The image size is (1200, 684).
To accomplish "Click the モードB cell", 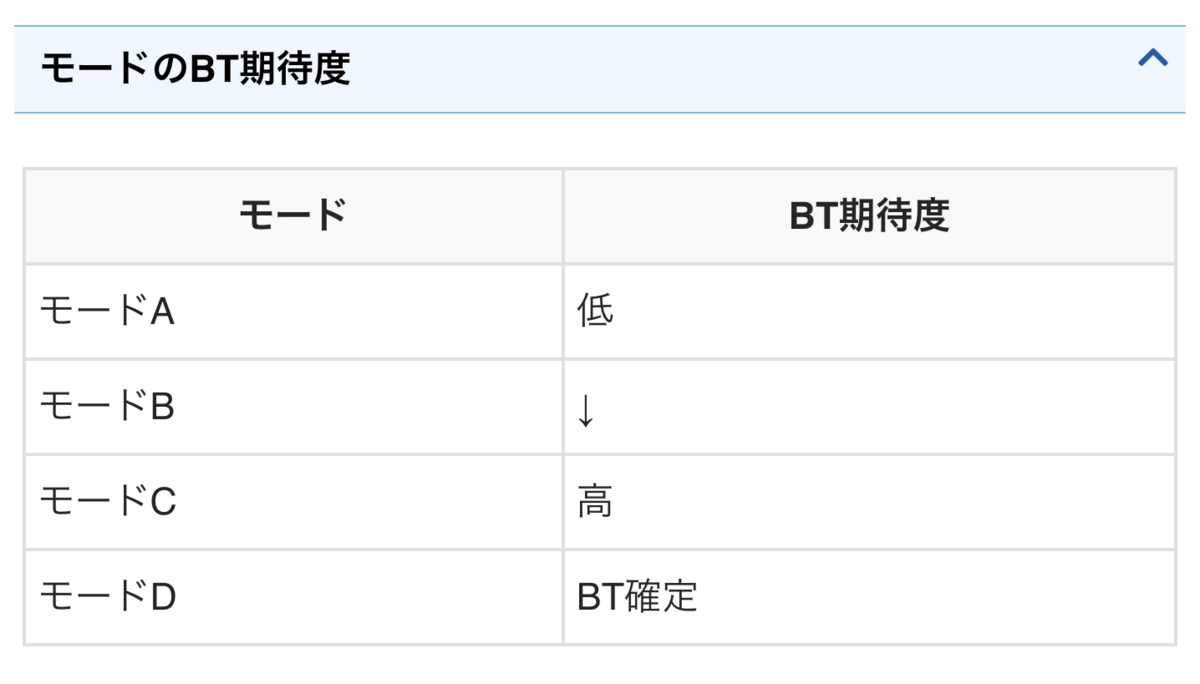I will [x=293, y=407].
